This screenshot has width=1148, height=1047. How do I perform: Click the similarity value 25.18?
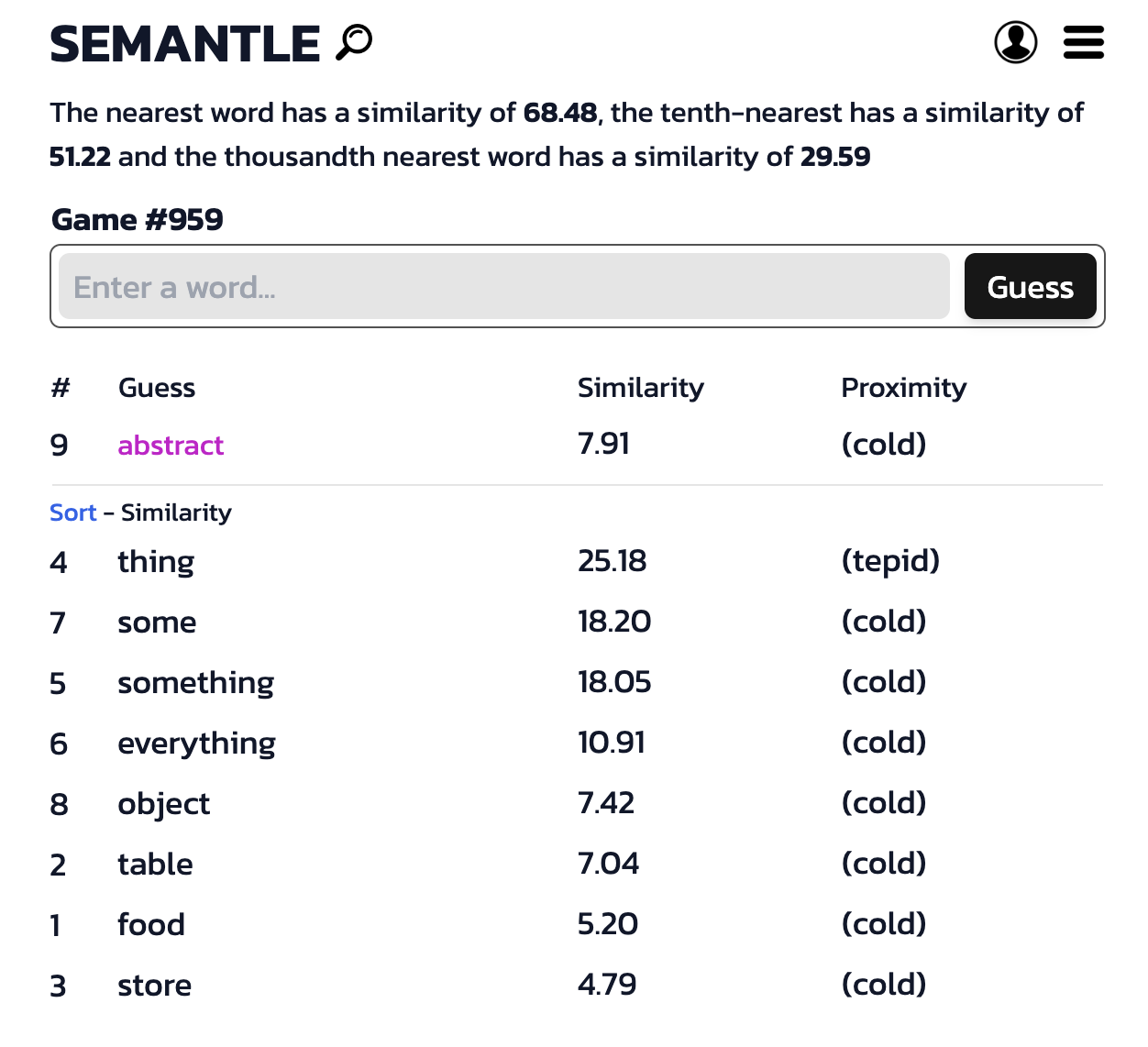[613, 561]
